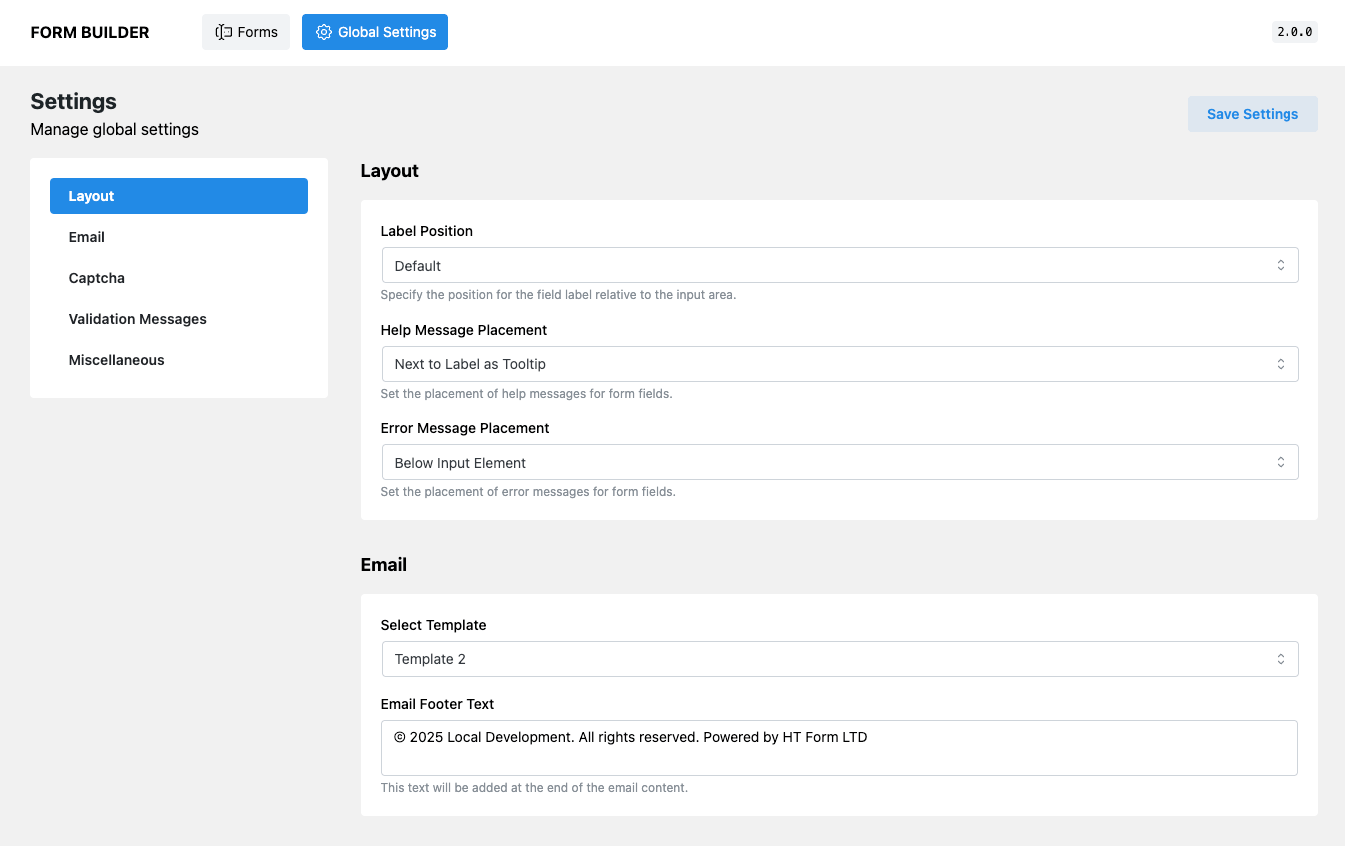
Task: Click the Error Message Placement chevron arrows
Action: point(1280,462)
